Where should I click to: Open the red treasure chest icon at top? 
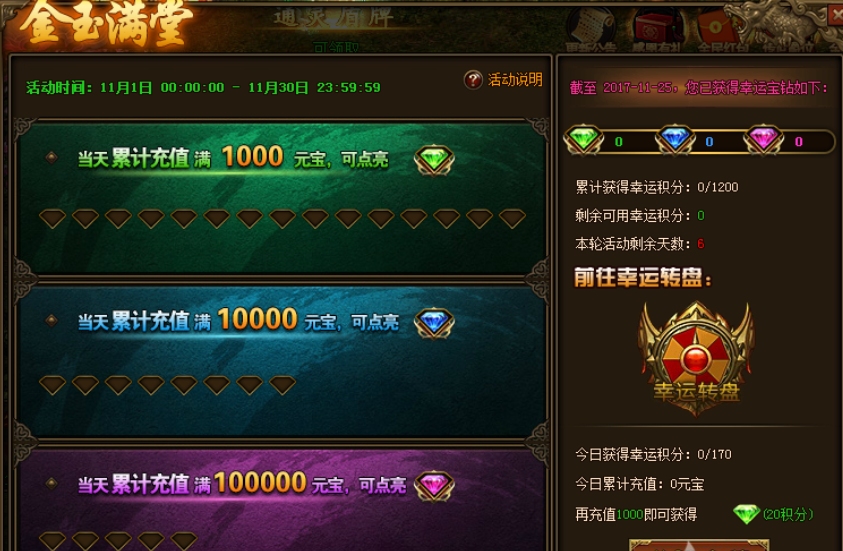tap(657, 28)
